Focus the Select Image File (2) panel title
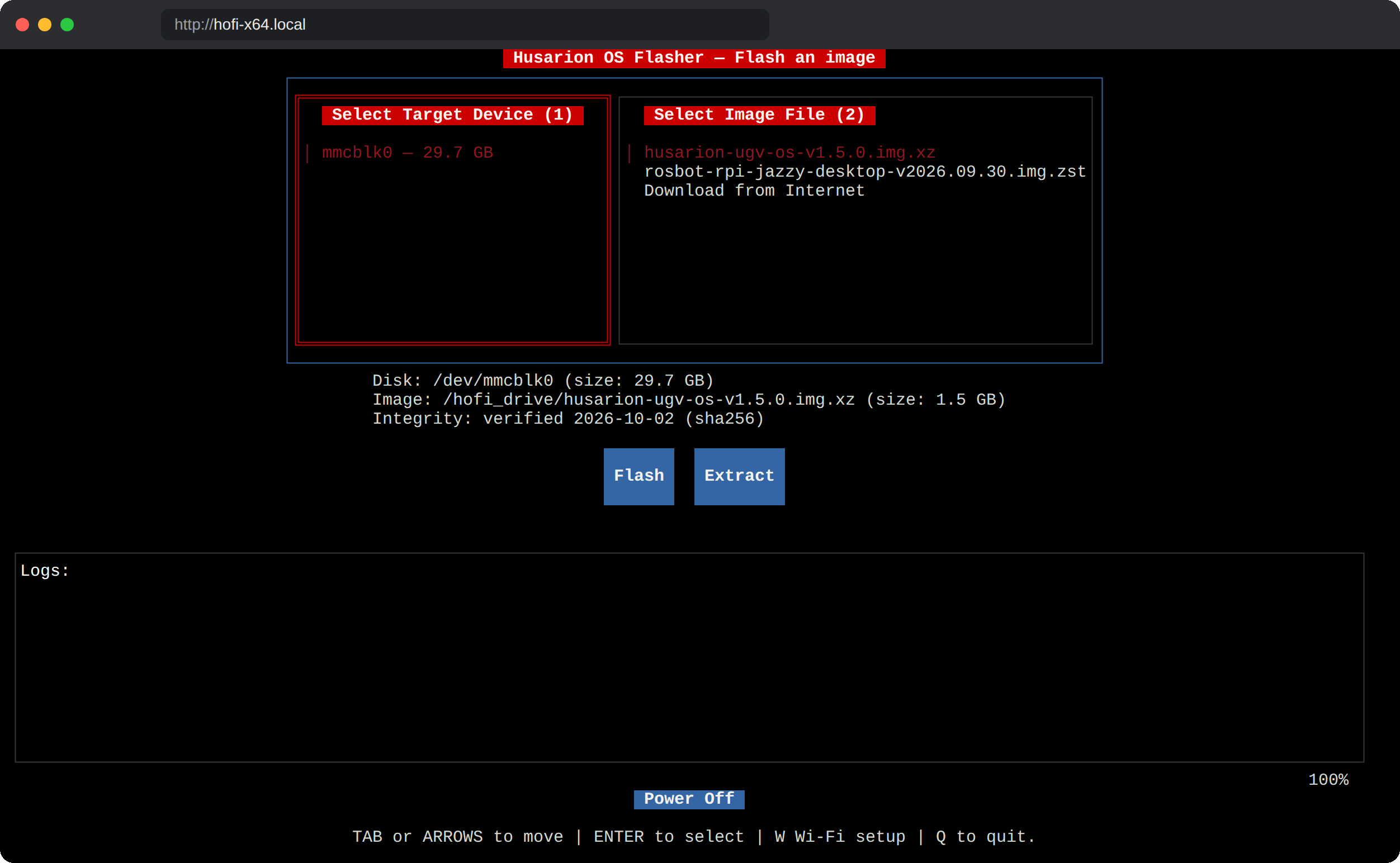This screenshot has height=863, width=1400. (x=759, y=115)
